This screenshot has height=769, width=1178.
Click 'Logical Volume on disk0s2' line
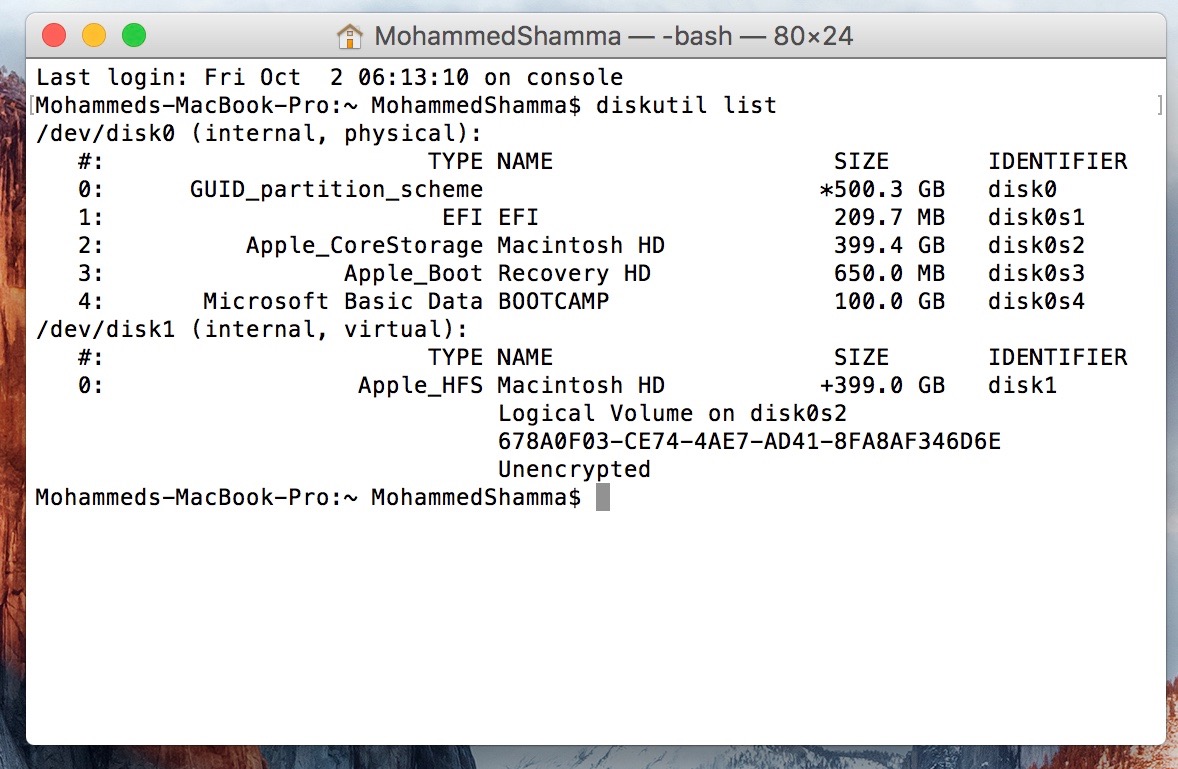pos(672,413)
